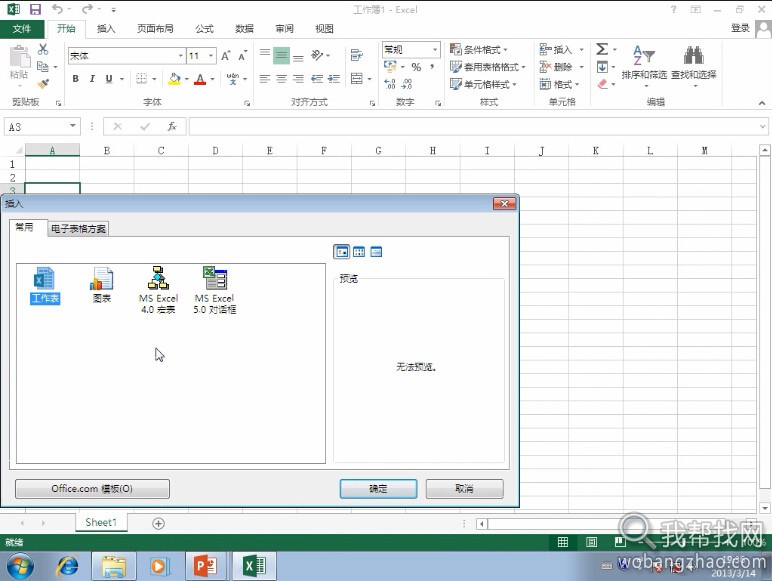
Task: Click Office.com 模板 button
Action: pos(92,488)
